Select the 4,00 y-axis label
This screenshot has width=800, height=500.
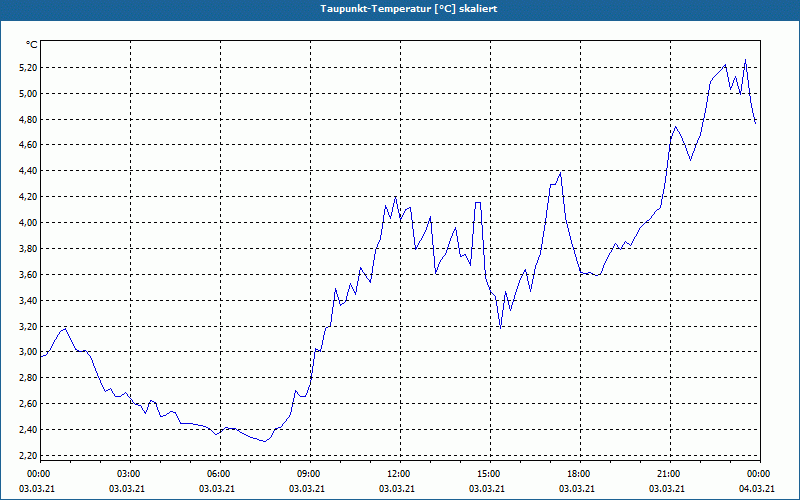28,222
